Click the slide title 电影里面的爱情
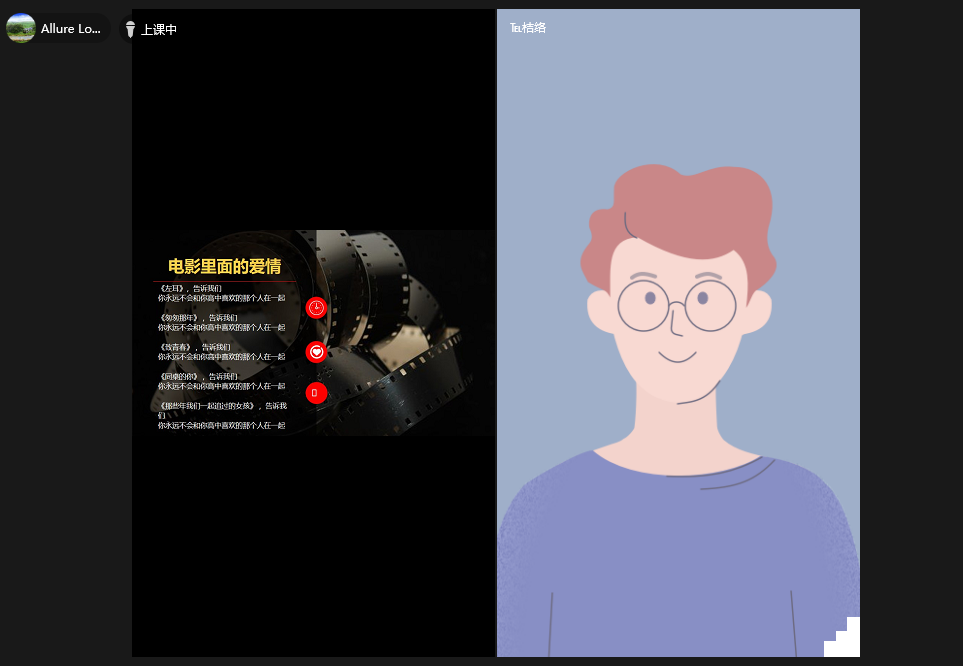 click(x=224, y=266)
